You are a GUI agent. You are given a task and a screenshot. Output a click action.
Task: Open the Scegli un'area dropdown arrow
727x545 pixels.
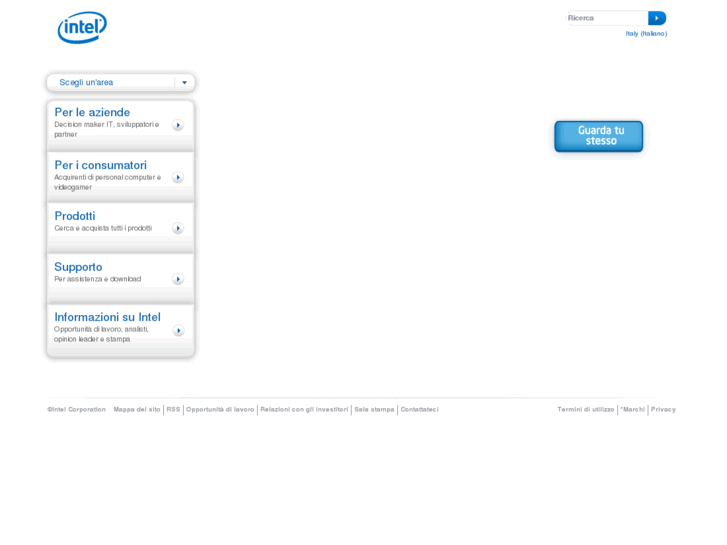pos(185,83)
